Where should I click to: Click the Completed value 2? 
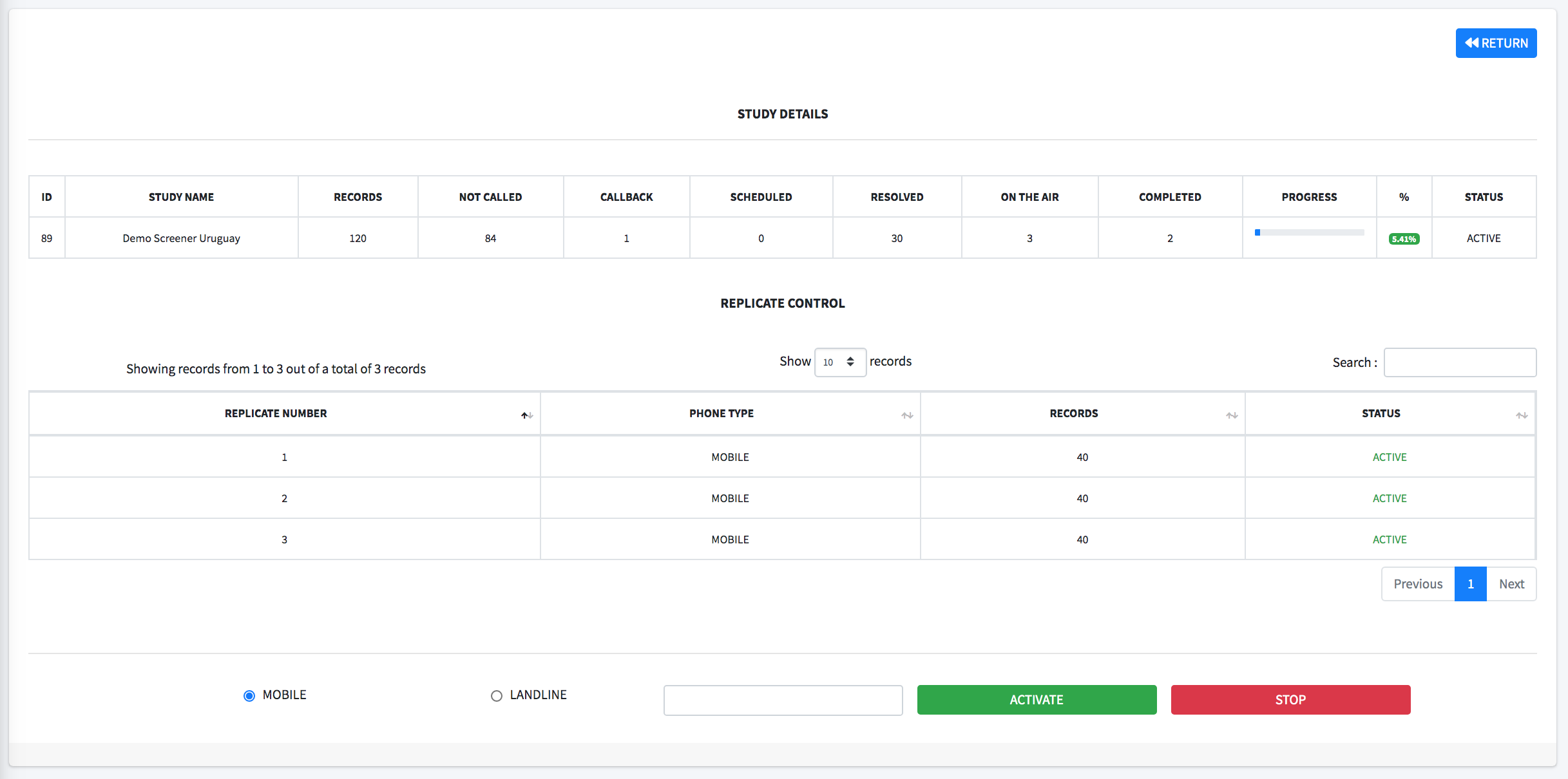click(x=1170, y=238)
